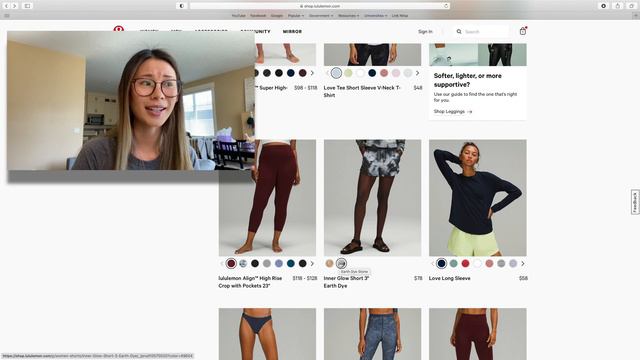Select navy swatch for Love Tee
The width and height of the screenshot is (640, 360).
click(372, 73)
